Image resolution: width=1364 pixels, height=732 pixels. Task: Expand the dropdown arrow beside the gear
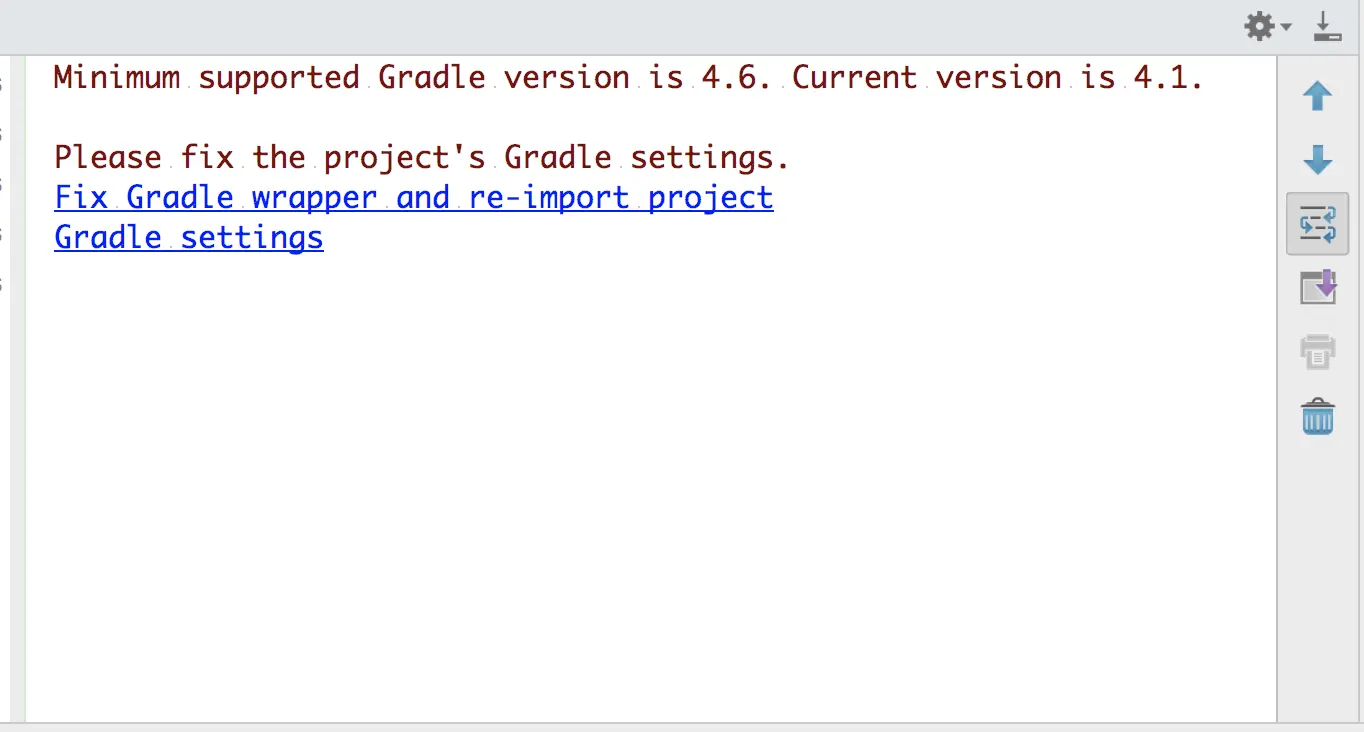pos(1286,27)
